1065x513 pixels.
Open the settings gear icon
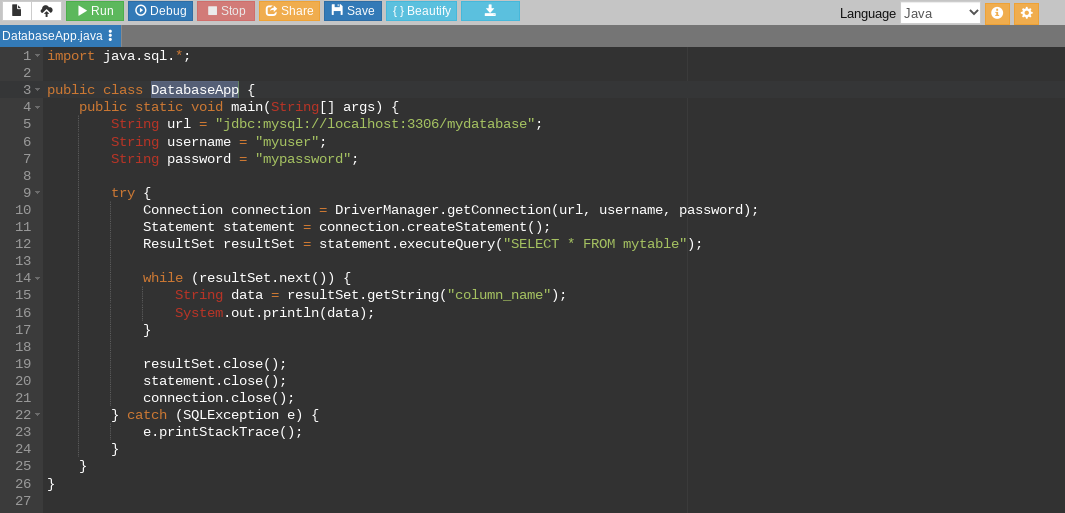pos(1026,13)
